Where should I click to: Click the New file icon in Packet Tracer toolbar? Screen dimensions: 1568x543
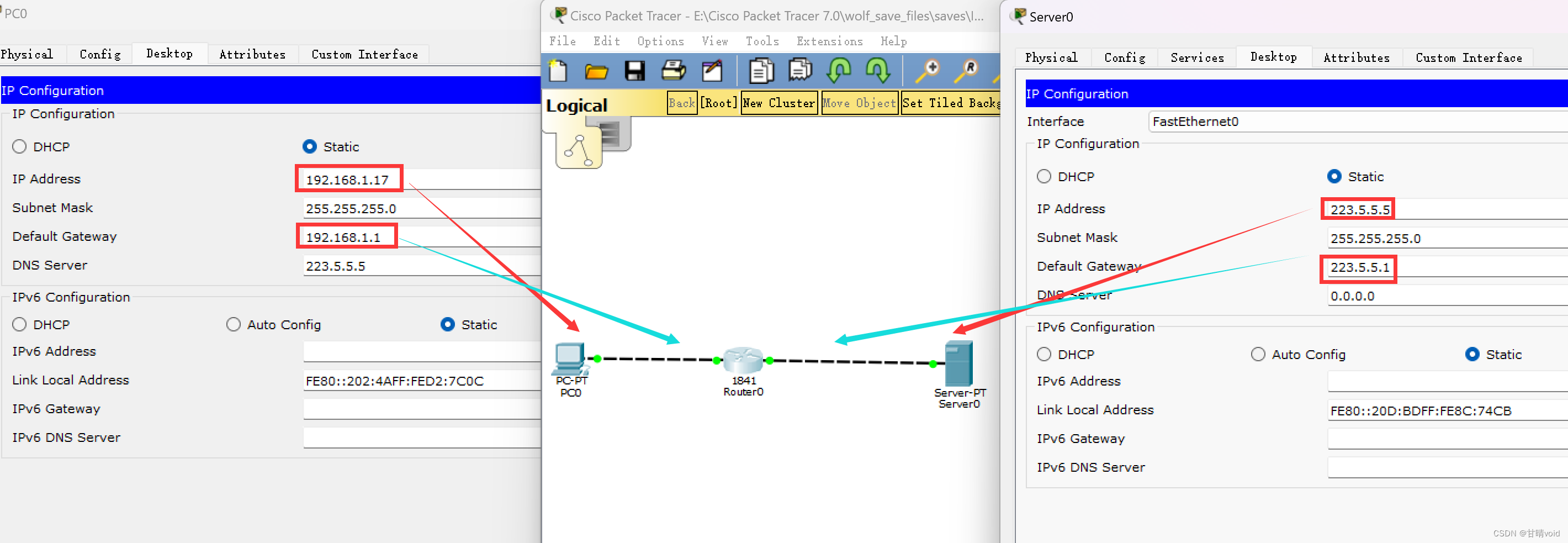click(558, 71)
